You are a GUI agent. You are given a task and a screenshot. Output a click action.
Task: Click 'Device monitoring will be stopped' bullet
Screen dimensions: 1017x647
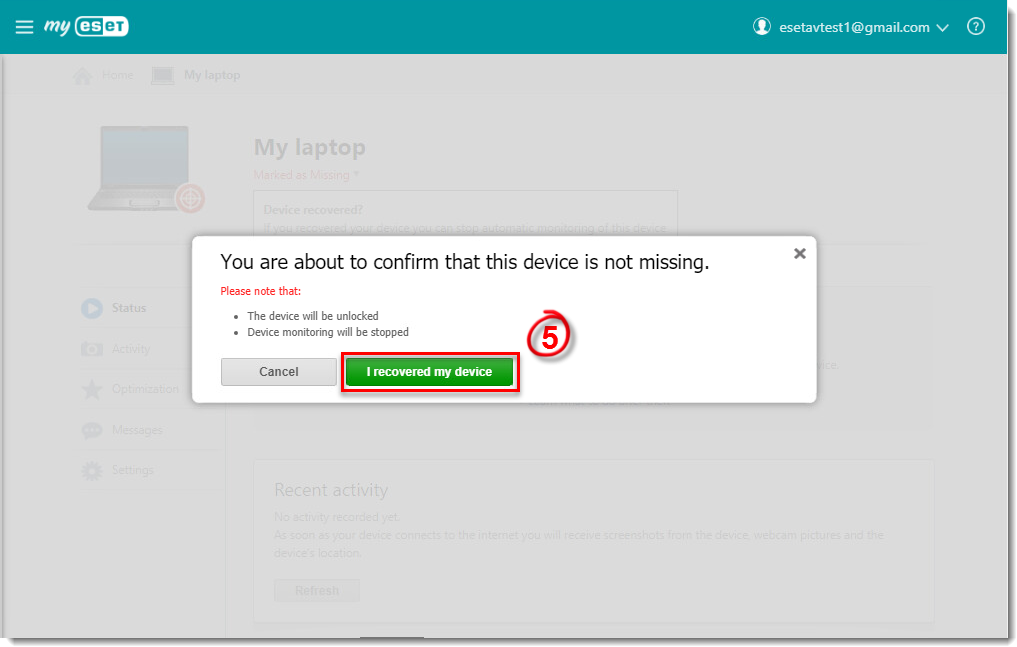tap(328, 333)
